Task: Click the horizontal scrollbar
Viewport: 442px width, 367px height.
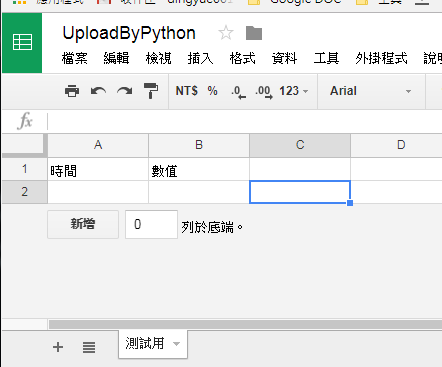Action: (245, 324)
